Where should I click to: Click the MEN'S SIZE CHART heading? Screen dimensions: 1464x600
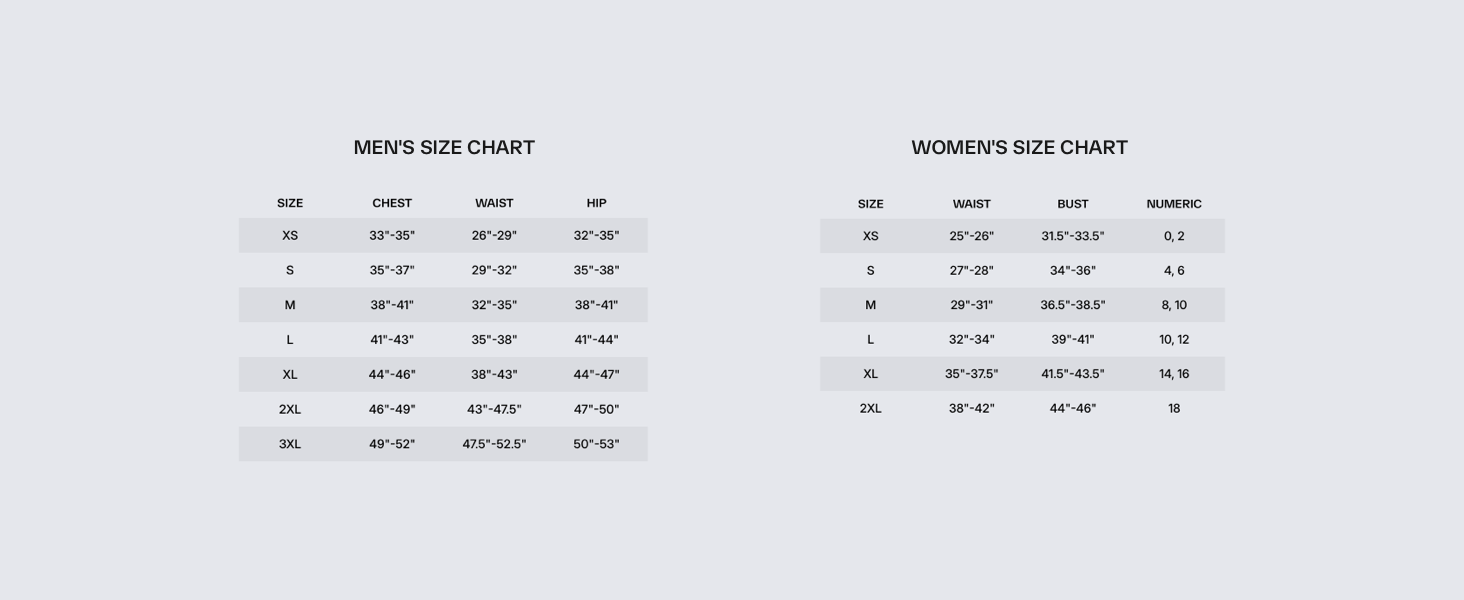point(444,148)
